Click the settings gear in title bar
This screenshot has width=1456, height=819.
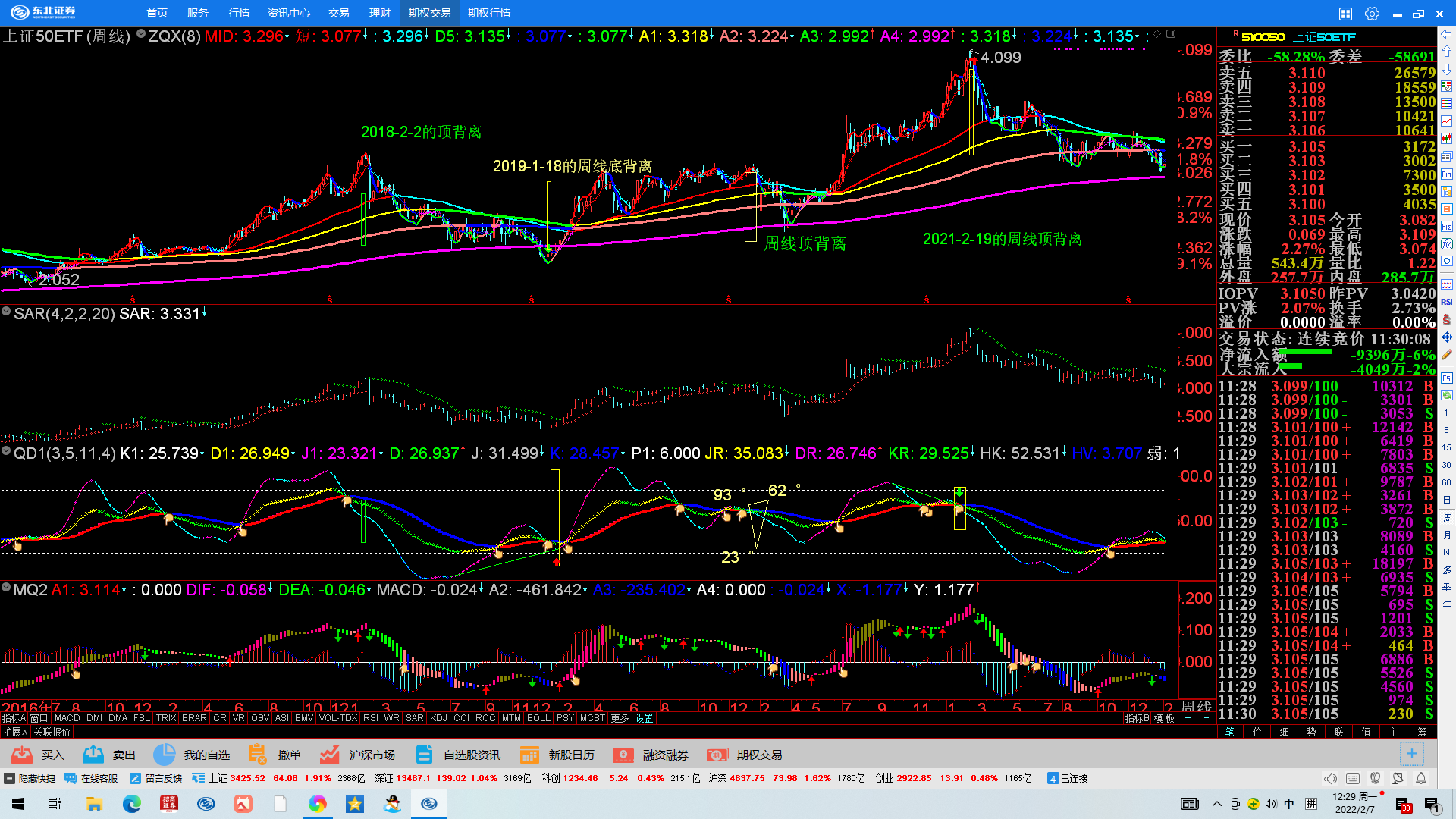1372,14
